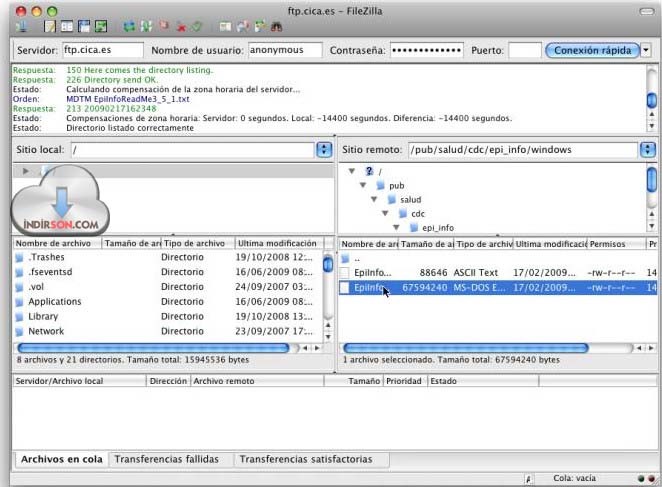Toggle the remote directory tree view
Screen dimensions: 662x487
(x=84, y=27)
